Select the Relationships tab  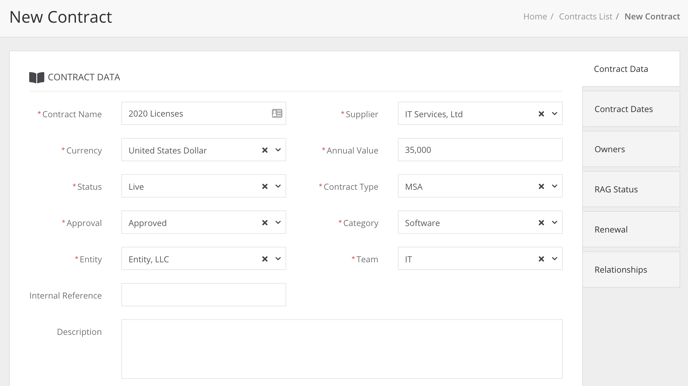631,270
